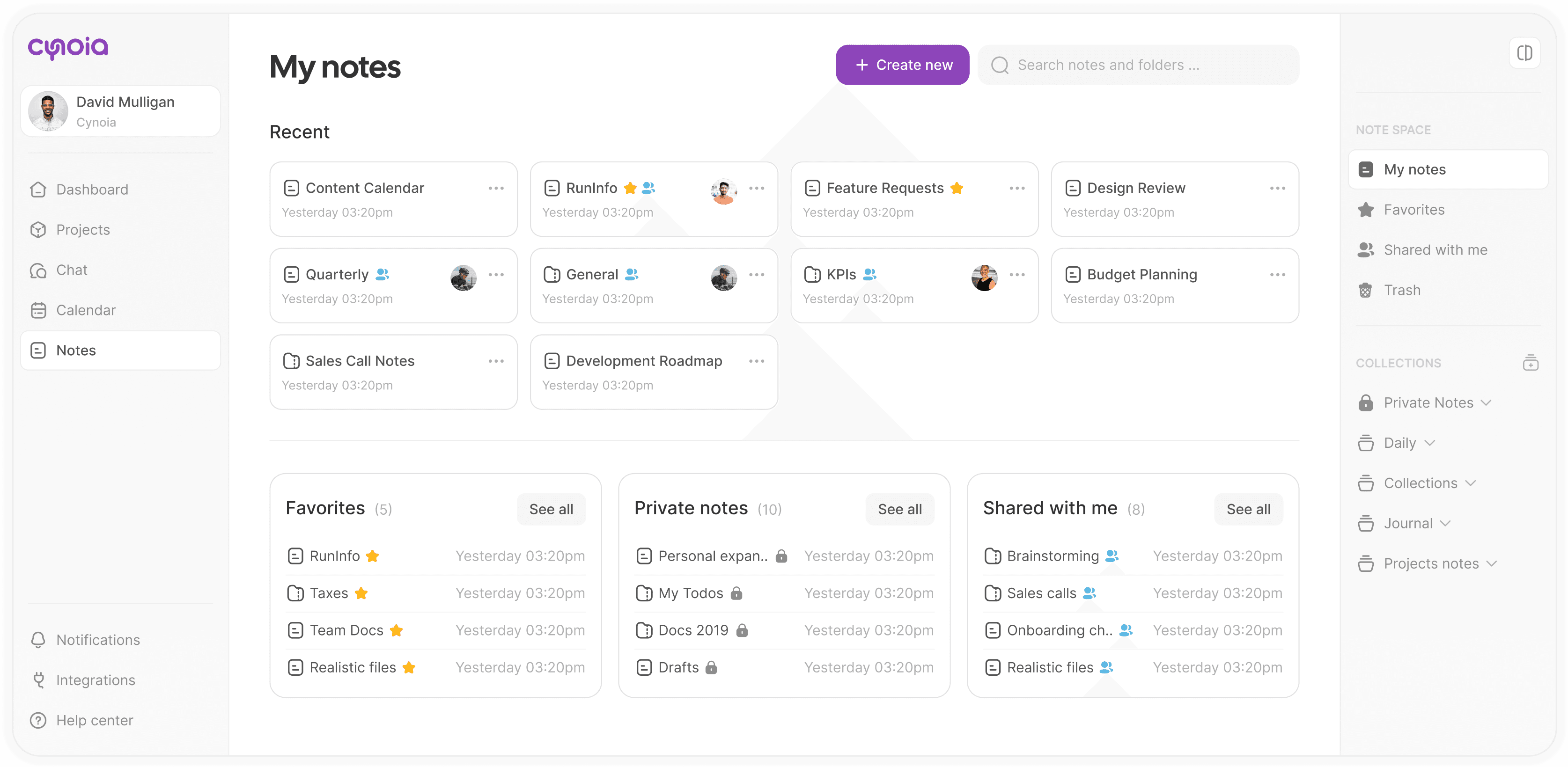Click the add collection icon
Image resolution: width=1568 pixels, height=767 pixels.
pos(1530,363)
